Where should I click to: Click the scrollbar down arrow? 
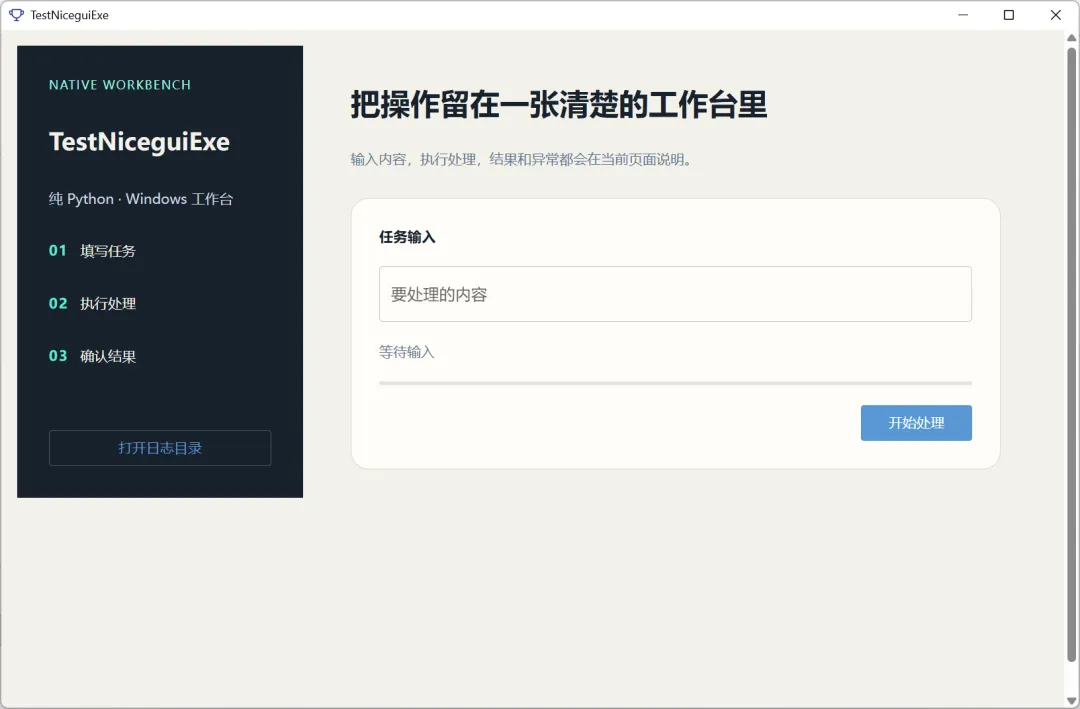click(1071, 701)
